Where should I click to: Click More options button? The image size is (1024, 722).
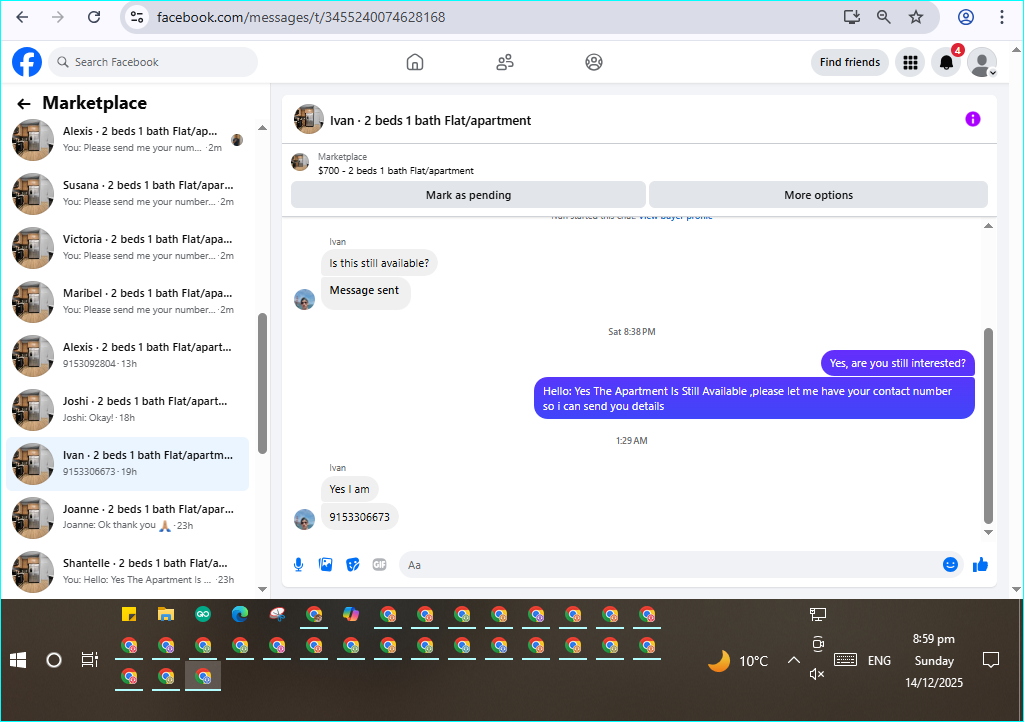click(818, 195)
